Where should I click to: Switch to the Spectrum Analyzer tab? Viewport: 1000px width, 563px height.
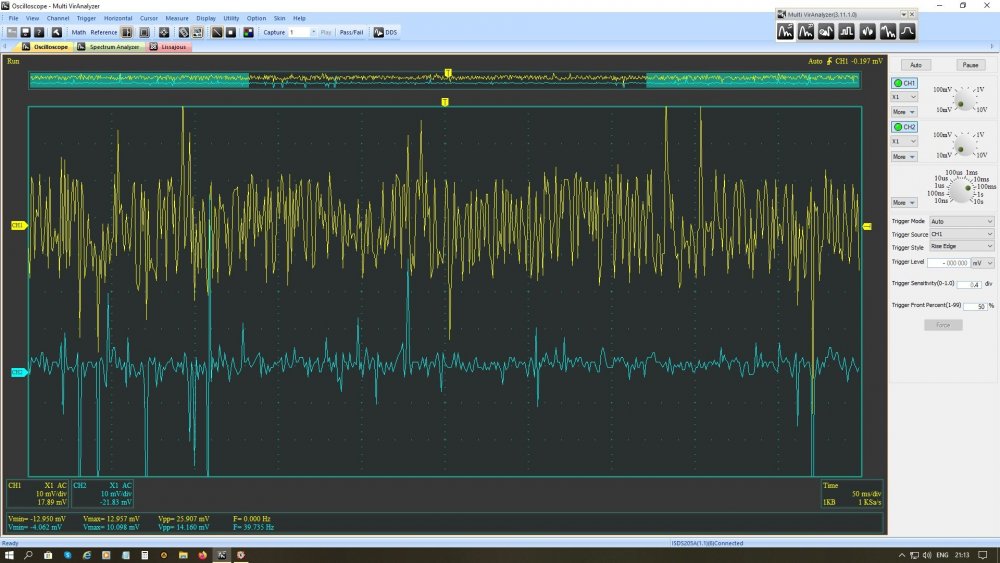(110, 47)
